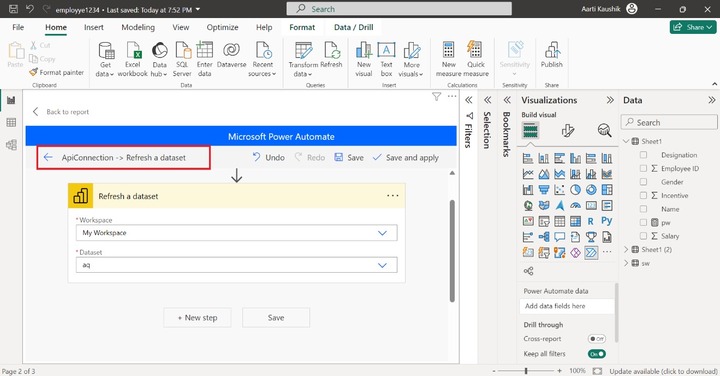720x376 pixels.
Task: Toggle Cross-report drill through switch
Action: click(x=596, y=339)
